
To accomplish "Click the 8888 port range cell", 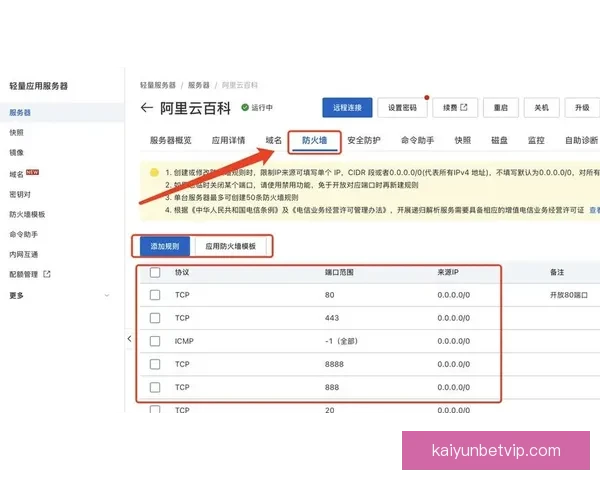I will point(334,364).
